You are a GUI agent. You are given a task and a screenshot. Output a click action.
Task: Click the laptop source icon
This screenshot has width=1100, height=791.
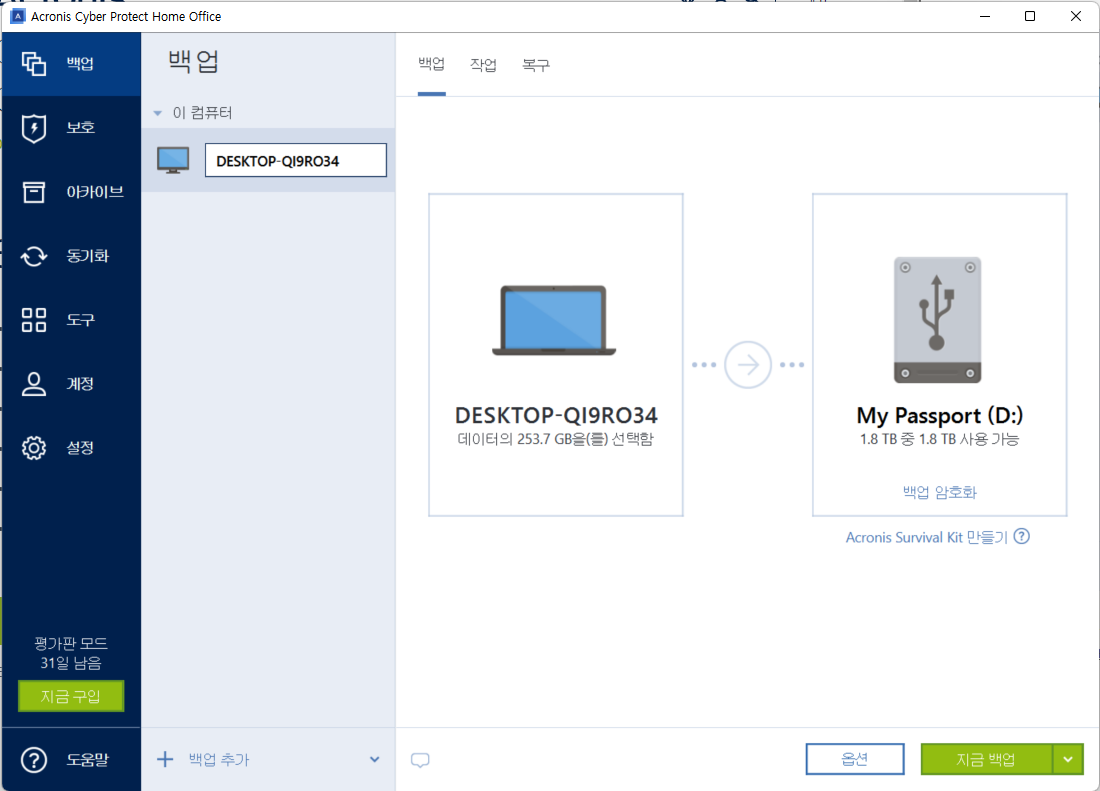pos(554,320)
